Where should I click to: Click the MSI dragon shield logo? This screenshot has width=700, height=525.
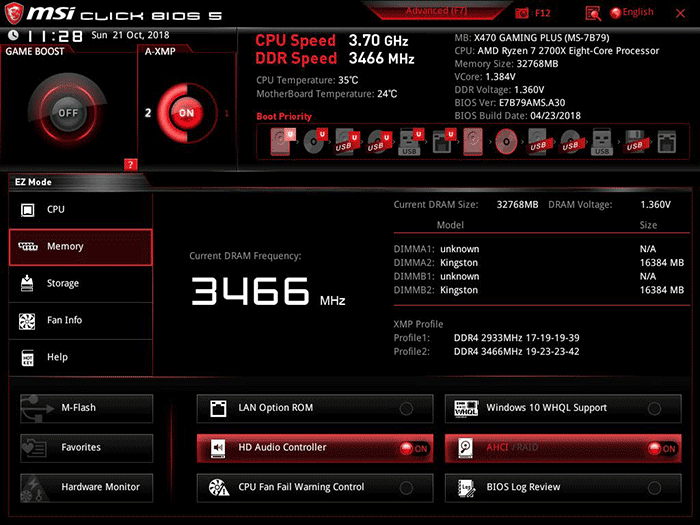tap(13, 13)
